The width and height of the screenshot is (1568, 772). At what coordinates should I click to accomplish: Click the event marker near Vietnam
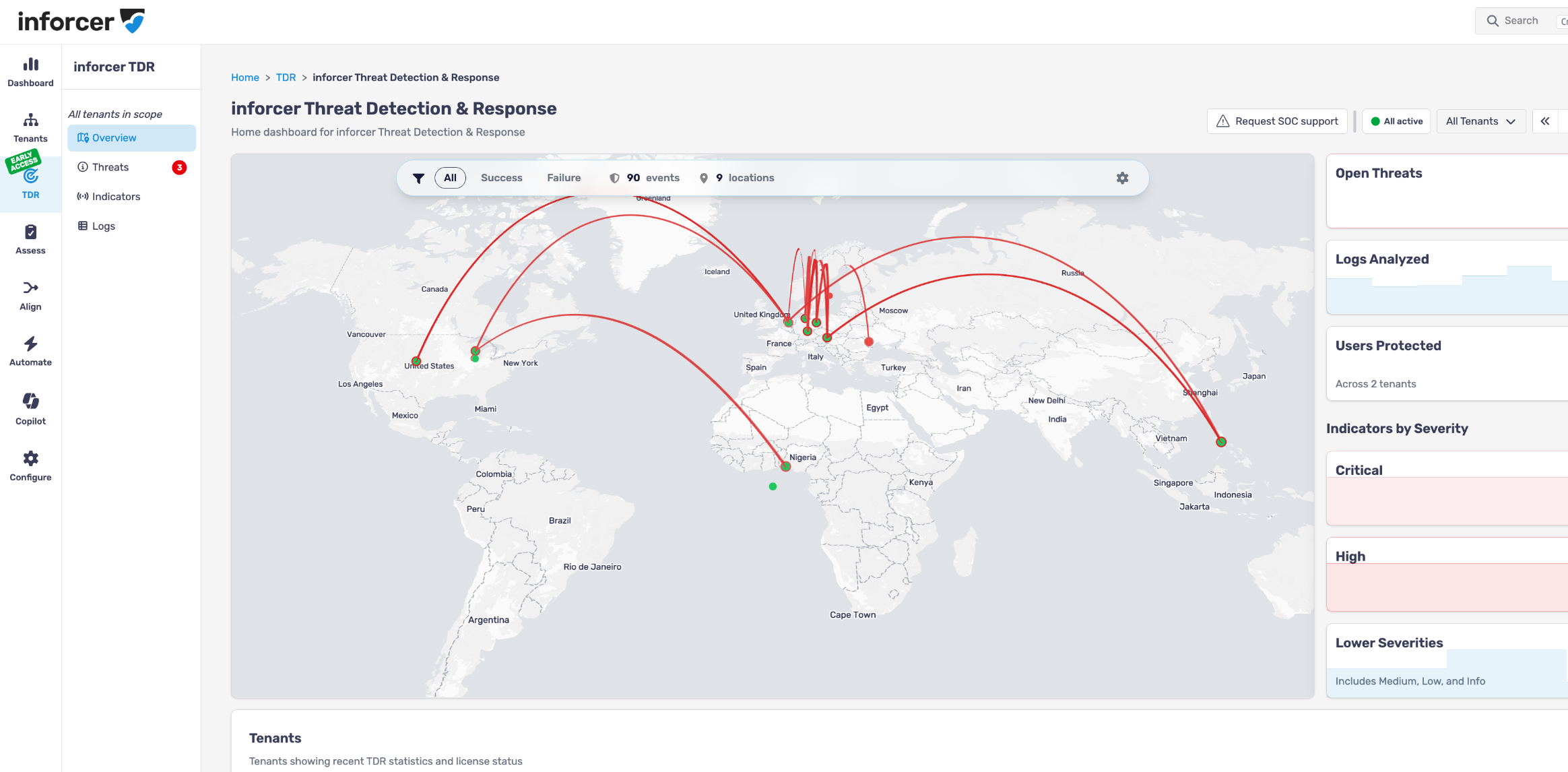coord(1221,442)
